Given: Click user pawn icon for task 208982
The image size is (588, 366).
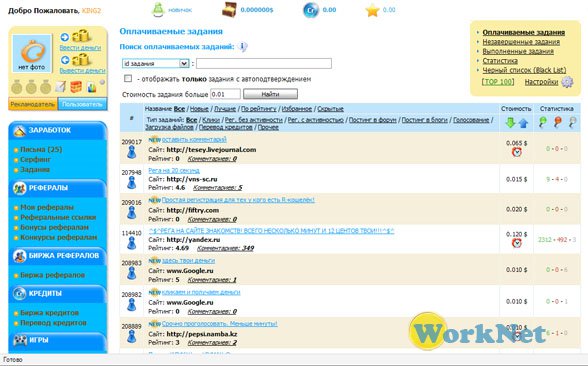Looking at the screenshot, I should (131, 304).
